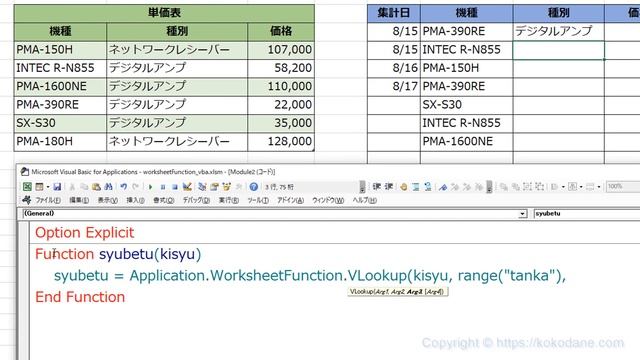Open the アドイン(A) menu
640x360 pixels.
coord(290,200)
